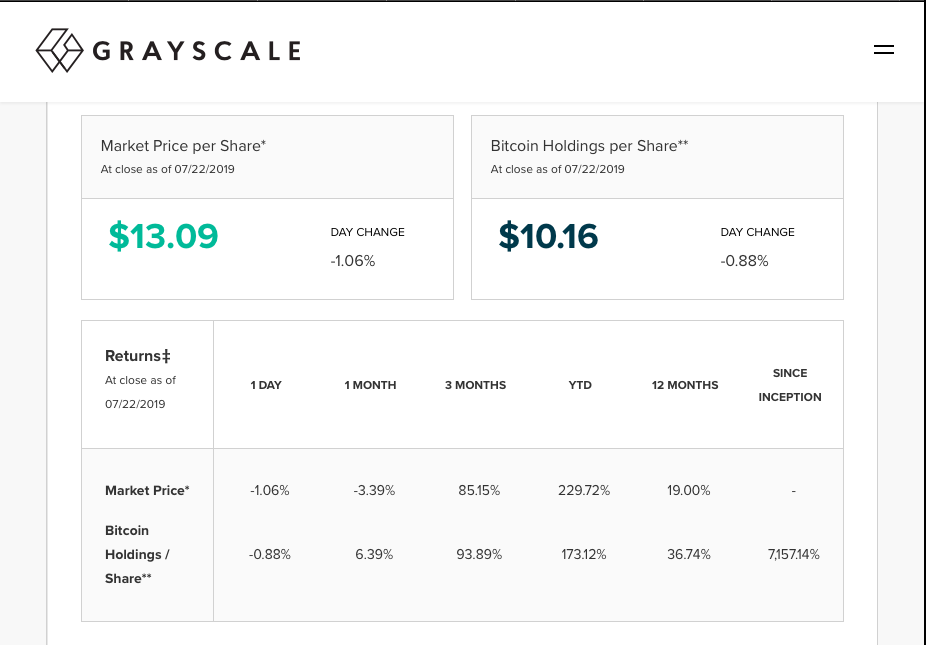Image resolution: width=926 pixels, height=645 pixels.
Task: Click the 12 MONTHS column header
Action: 685,385
